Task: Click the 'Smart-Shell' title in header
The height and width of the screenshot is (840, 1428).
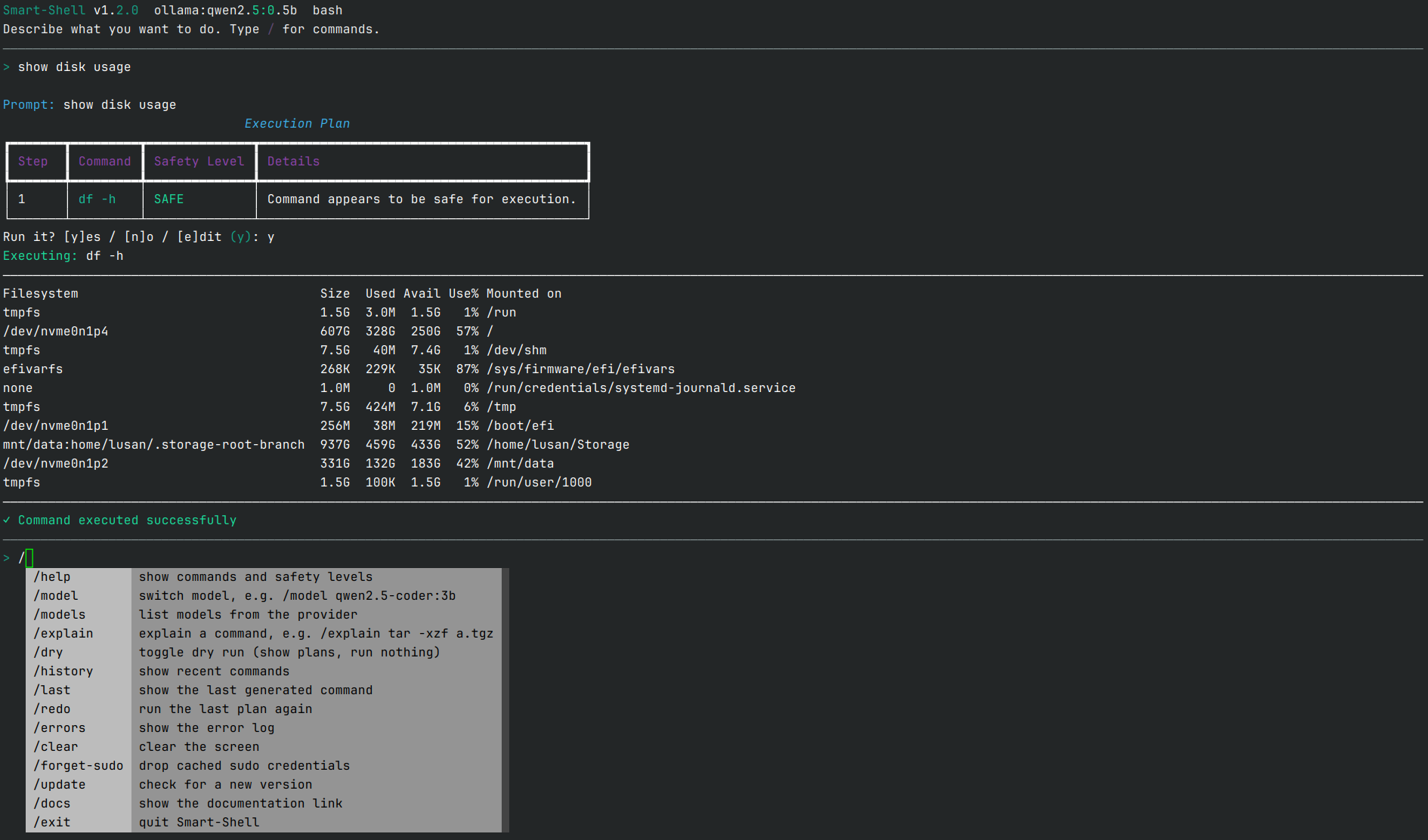Action: click(45, 11)
